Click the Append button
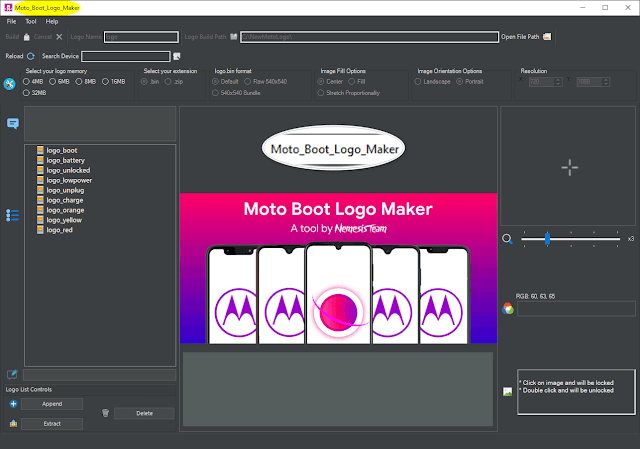Viewport: 640px width, 449px height. coord(52,404)
